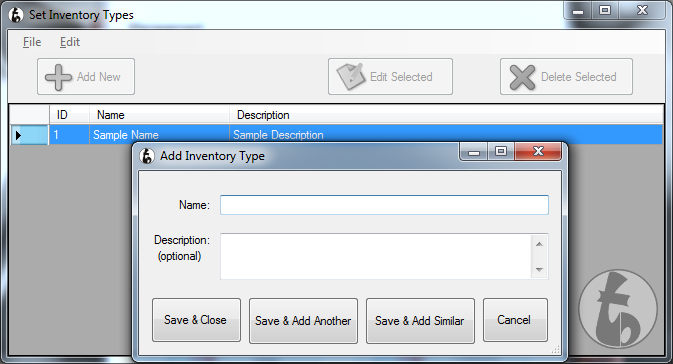Cancel the Add Inventory Type dialog

tap(515, 320)
